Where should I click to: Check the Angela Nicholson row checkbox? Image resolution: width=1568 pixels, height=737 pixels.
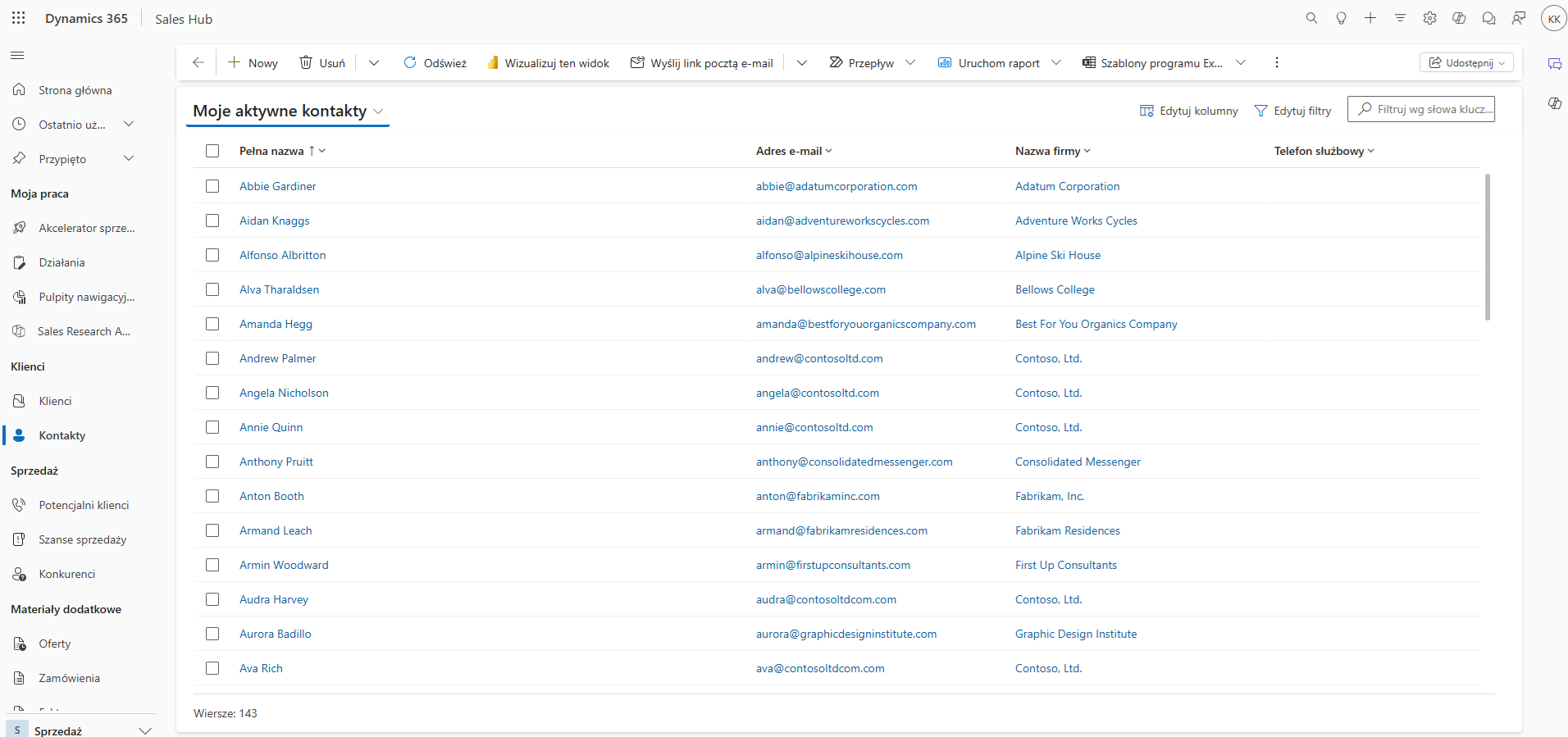212,393
